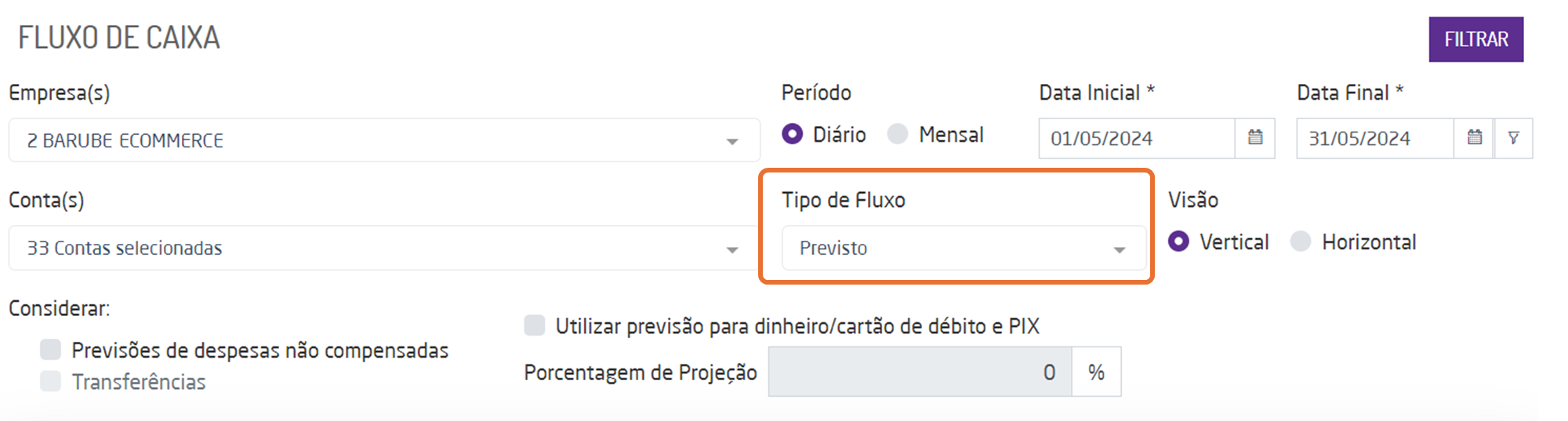This screenshot has height=421, width=1568.
Task: Click the Data Final date field
Action: pyautogui.click(x=1374, y=139)
